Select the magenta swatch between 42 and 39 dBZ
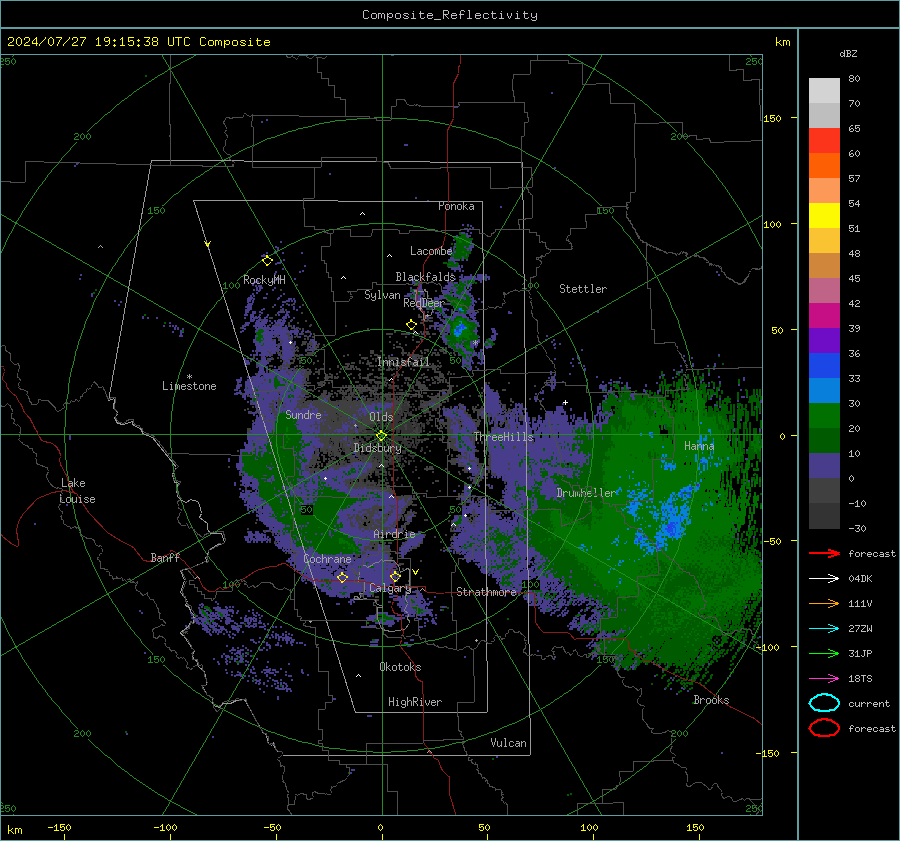Image resolution: width=900 pixels, height=841 pixels. 824,315
